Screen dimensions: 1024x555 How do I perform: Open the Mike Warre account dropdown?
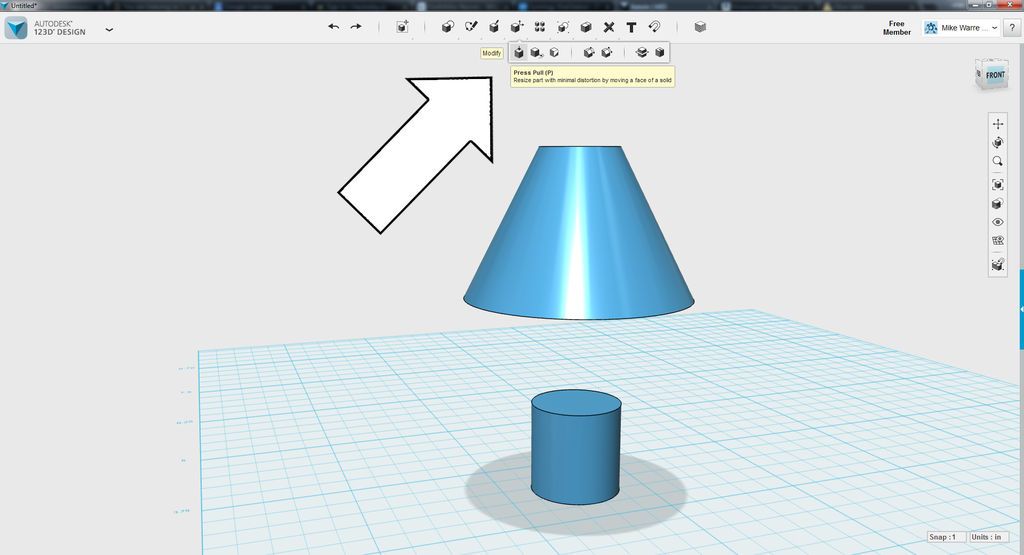[961, 27]
